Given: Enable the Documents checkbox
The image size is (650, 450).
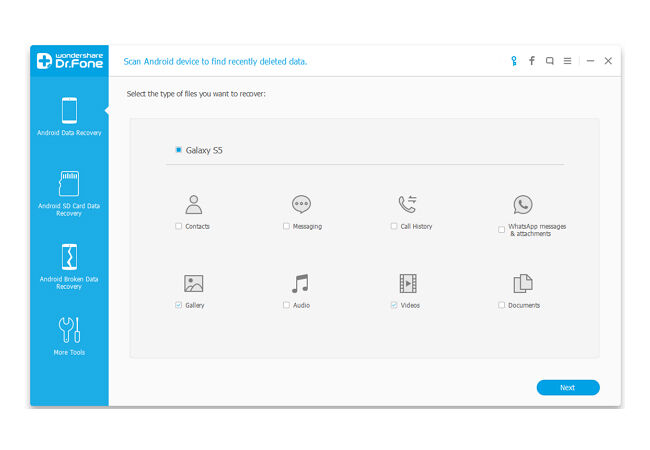Looking at the screenshot, I should pos(502,305).
